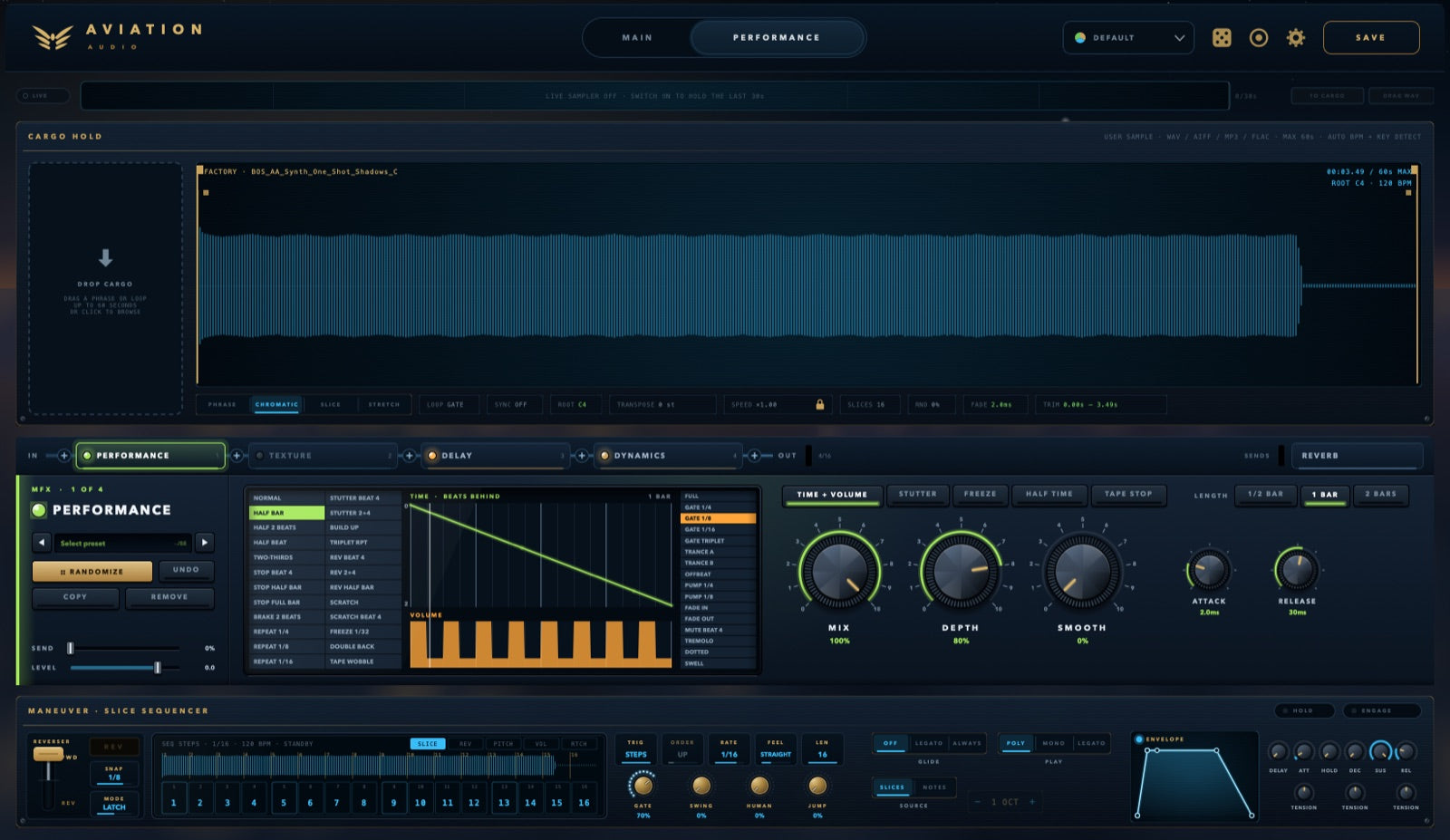Screen dimensions: 1450x840
Task: Open the DEFAULT preset dropdown
Action: [1128, 38]
